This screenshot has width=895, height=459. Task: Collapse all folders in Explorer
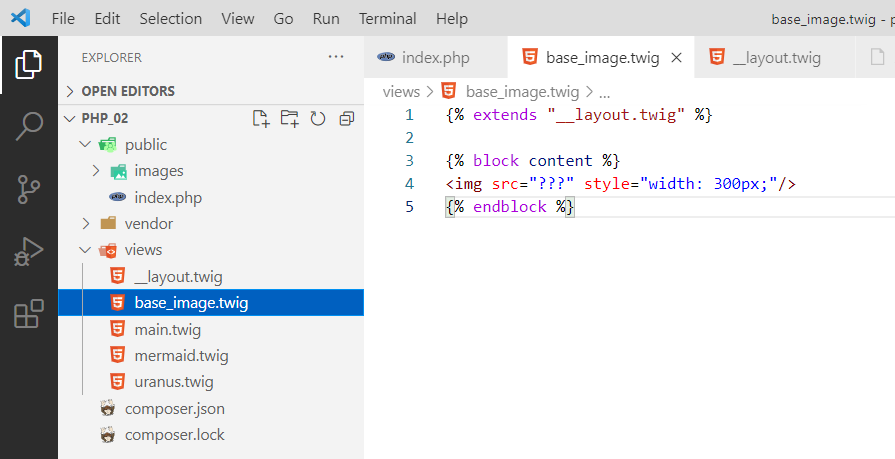point(346,119)
